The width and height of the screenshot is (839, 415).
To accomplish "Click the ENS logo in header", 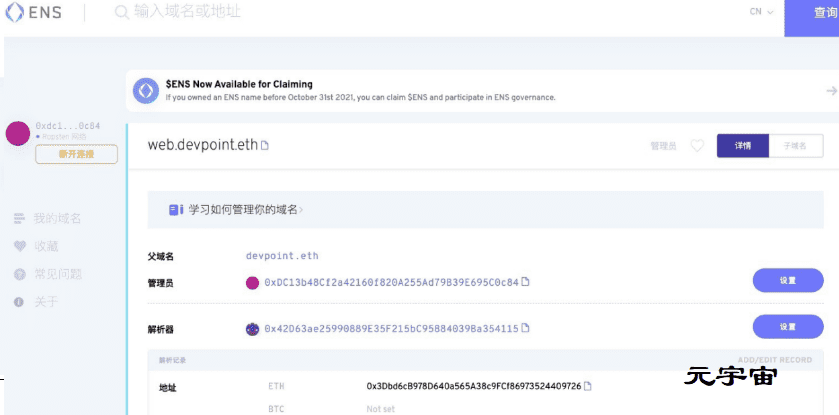I will tap(34, 13).
